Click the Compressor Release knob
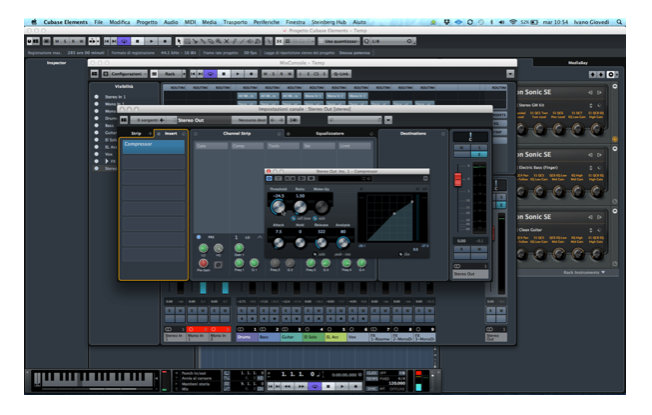652x415 pixels. pyautogui.click(x=321, y=243)
